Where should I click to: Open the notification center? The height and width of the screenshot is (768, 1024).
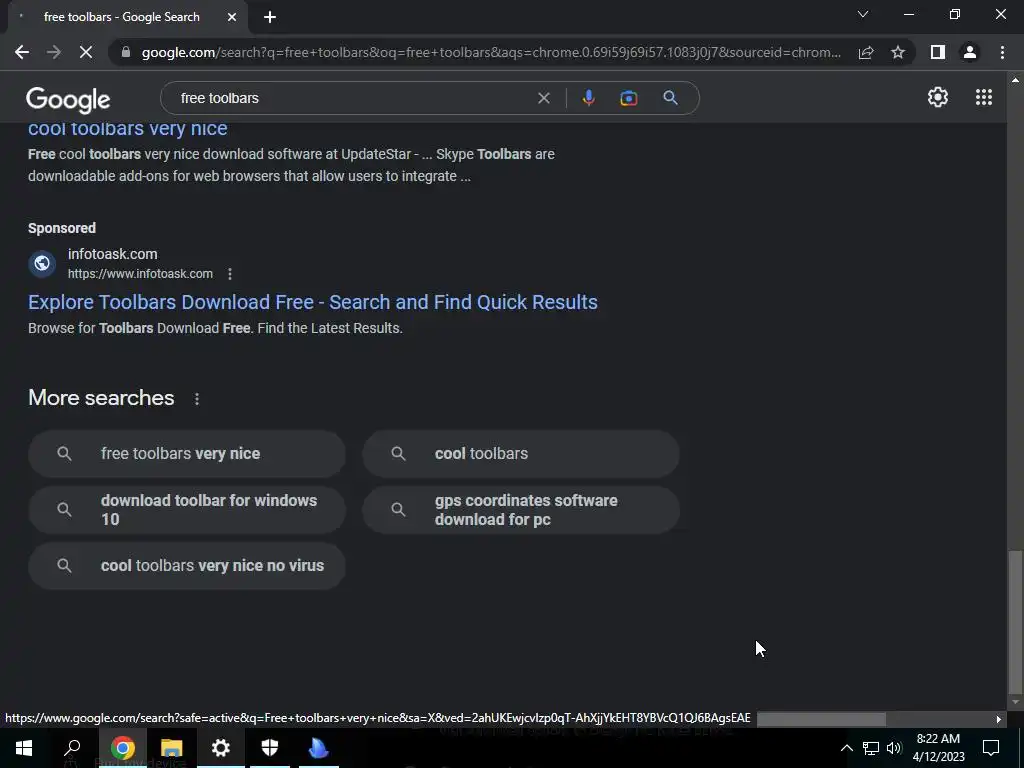coord(991,748)
